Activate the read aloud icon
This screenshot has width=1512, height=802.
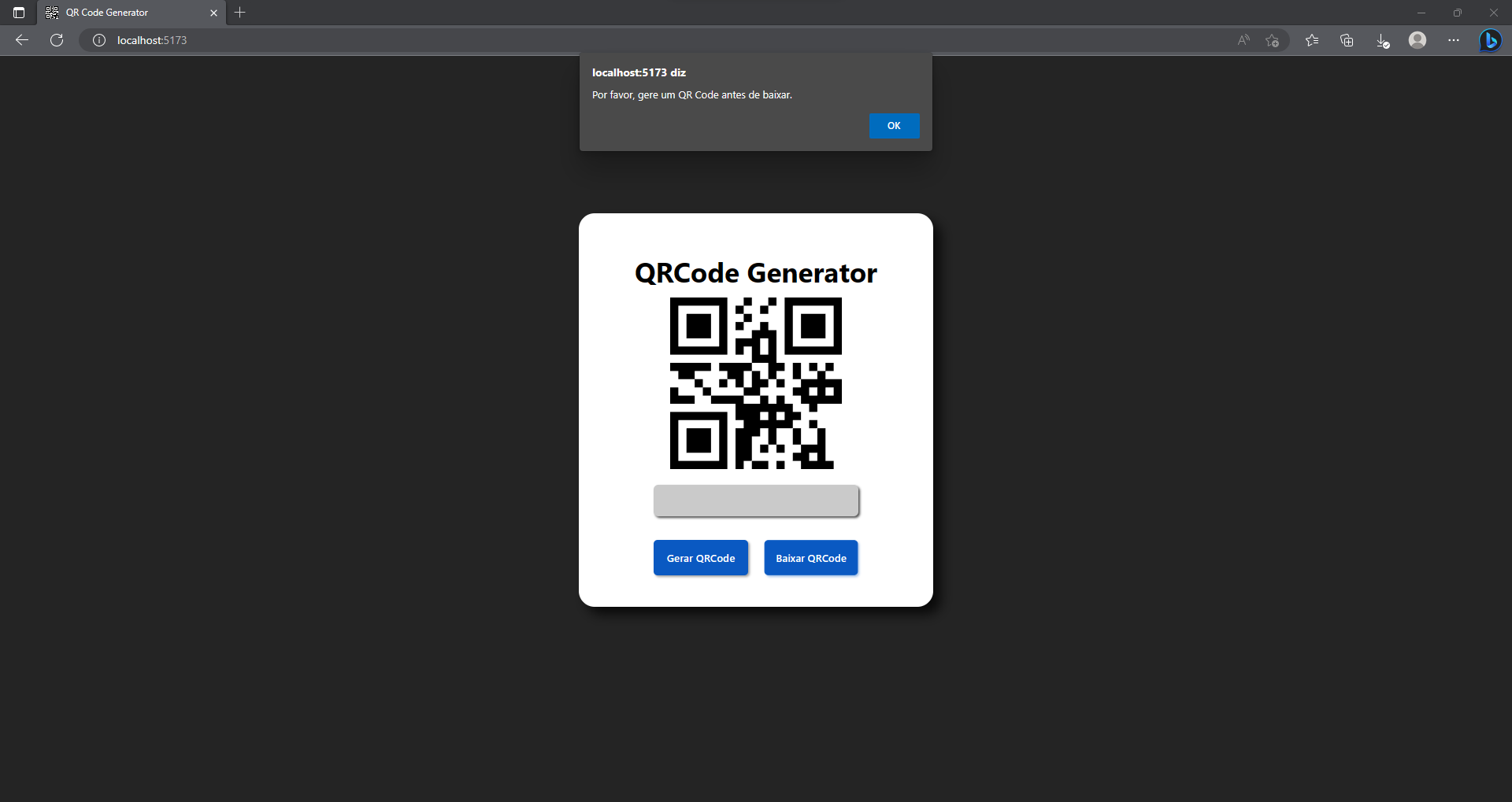tap(1243, 40)
